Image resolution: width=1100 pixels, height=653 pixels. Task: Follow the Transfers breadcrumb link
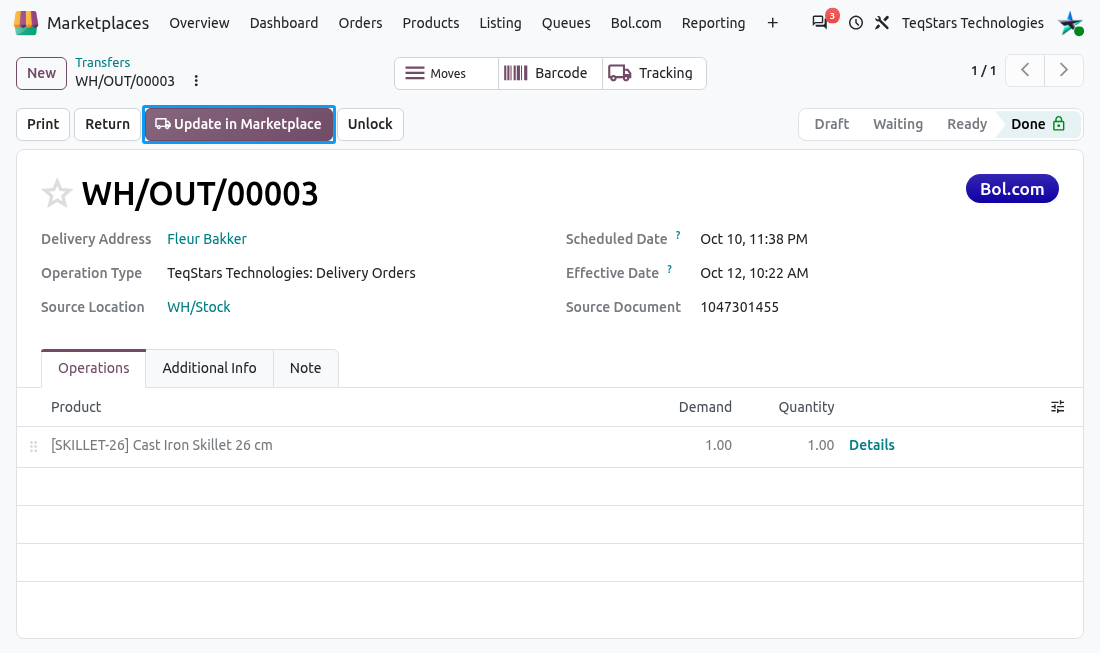102,62
